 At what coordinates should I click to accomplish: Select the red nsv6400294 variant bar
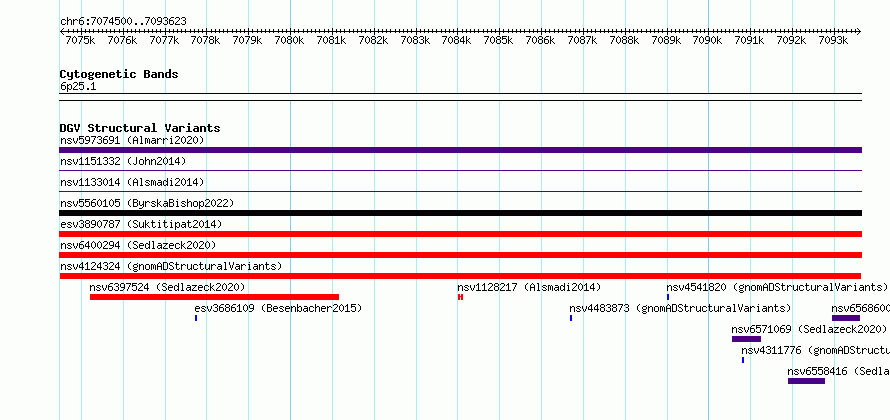tap(460, 255)
